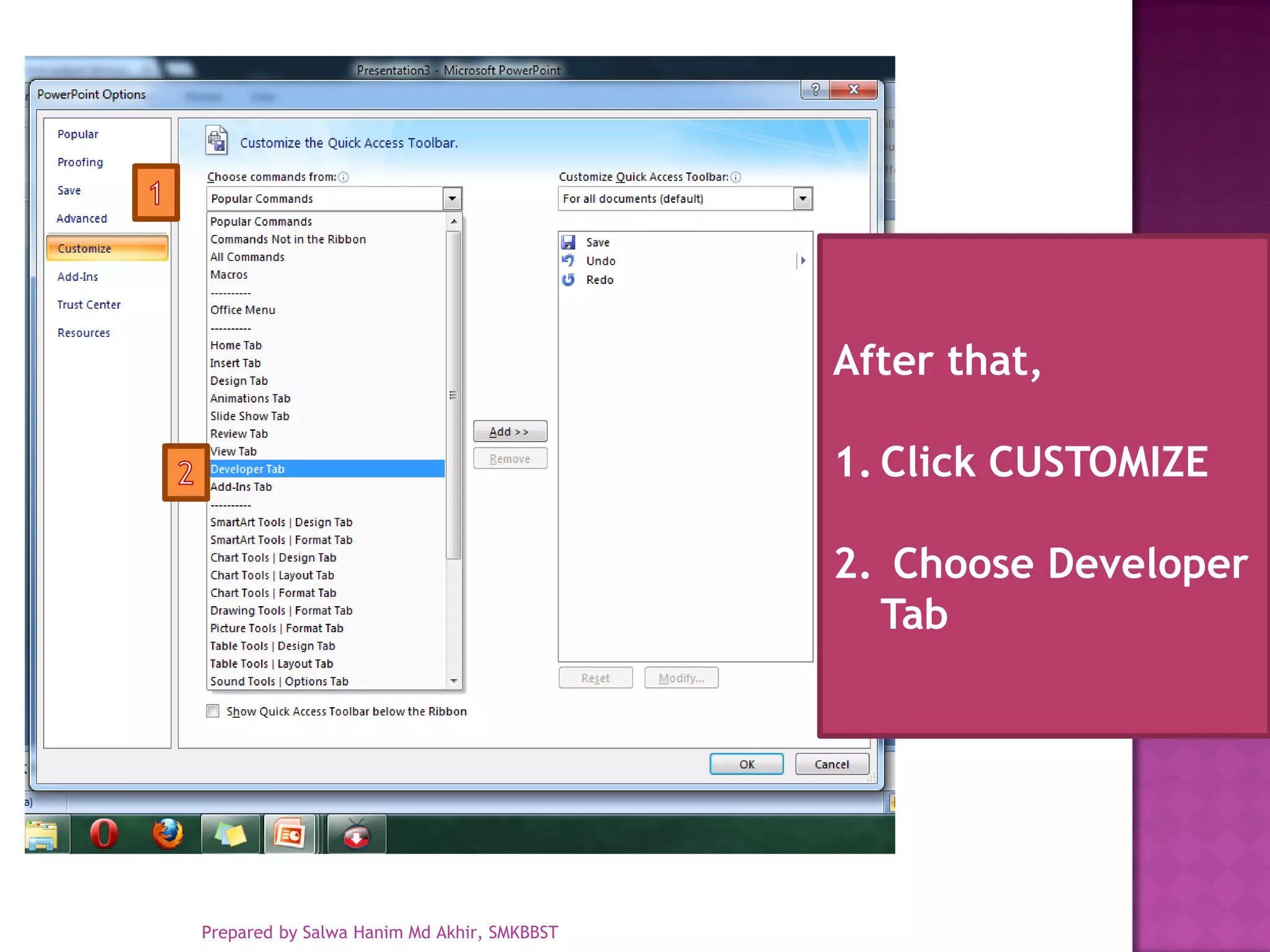
Task: Click the Add >> button
Action: 510,431
